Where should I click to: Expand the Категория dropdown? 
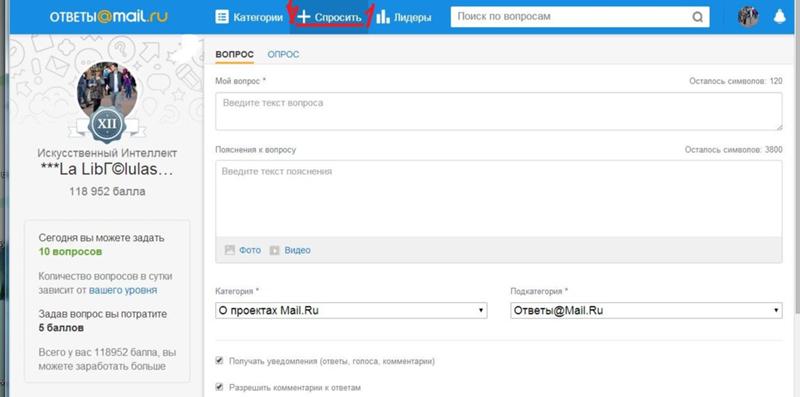pos(351,310)
